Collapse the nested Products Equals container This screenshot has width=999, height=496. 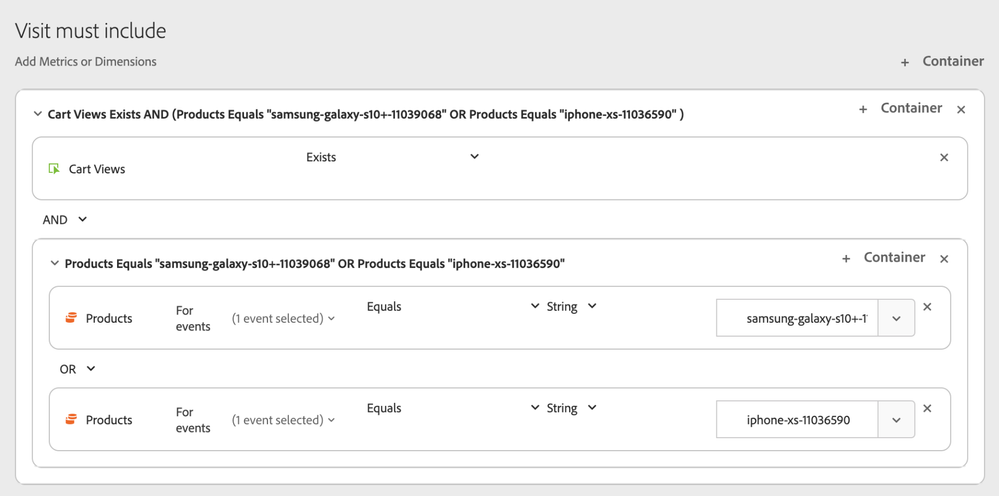(x=54, y=263)
